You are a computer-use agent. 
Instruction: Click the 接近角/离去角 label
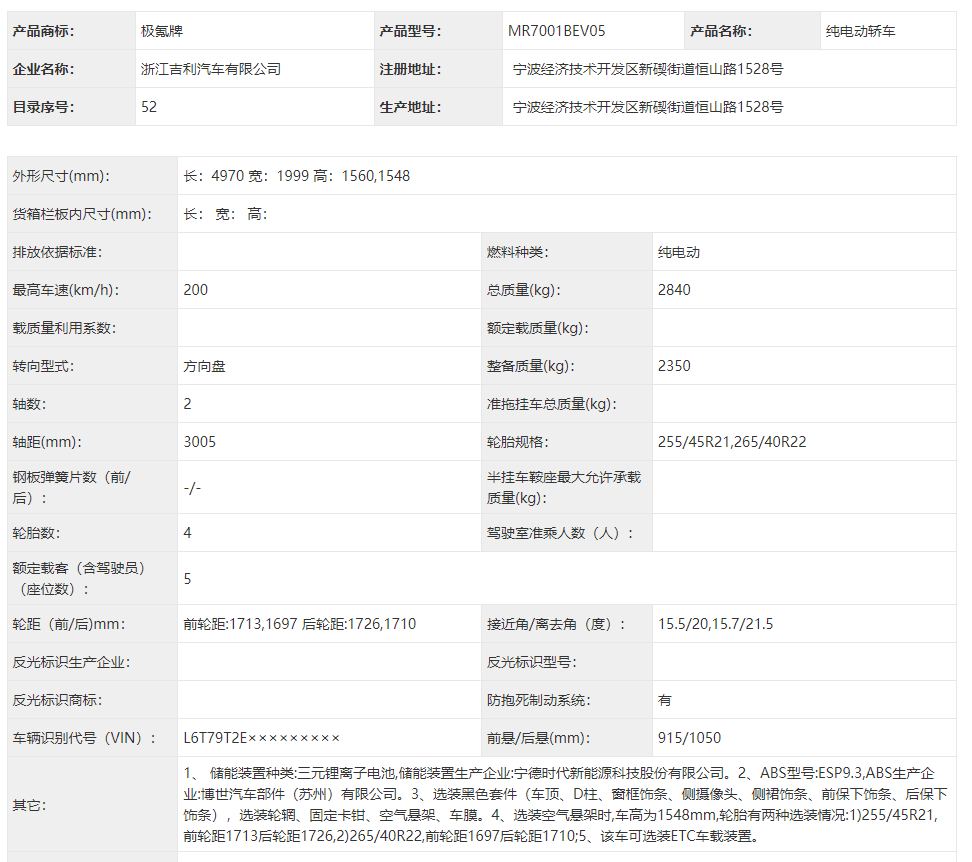[556, 624]
